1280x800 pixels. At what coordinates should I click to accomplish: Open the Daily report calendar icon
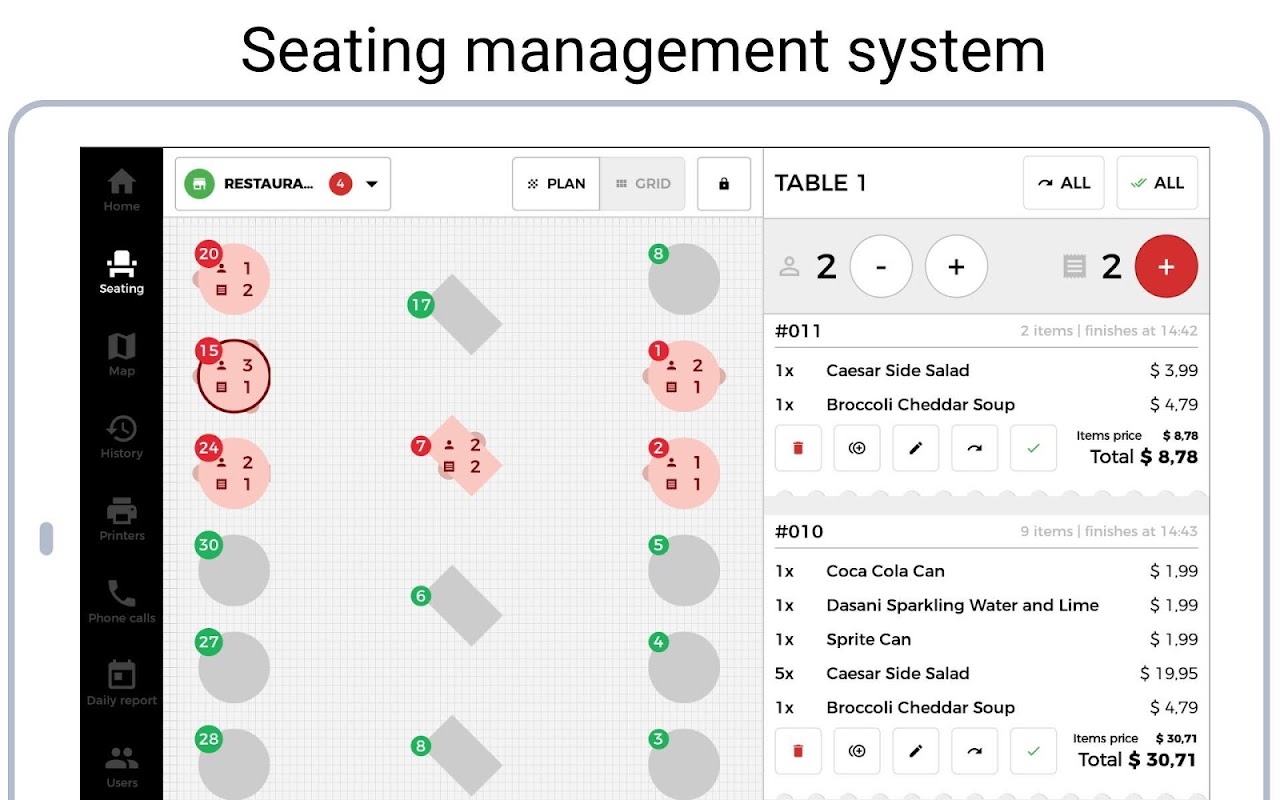point(121,684)
